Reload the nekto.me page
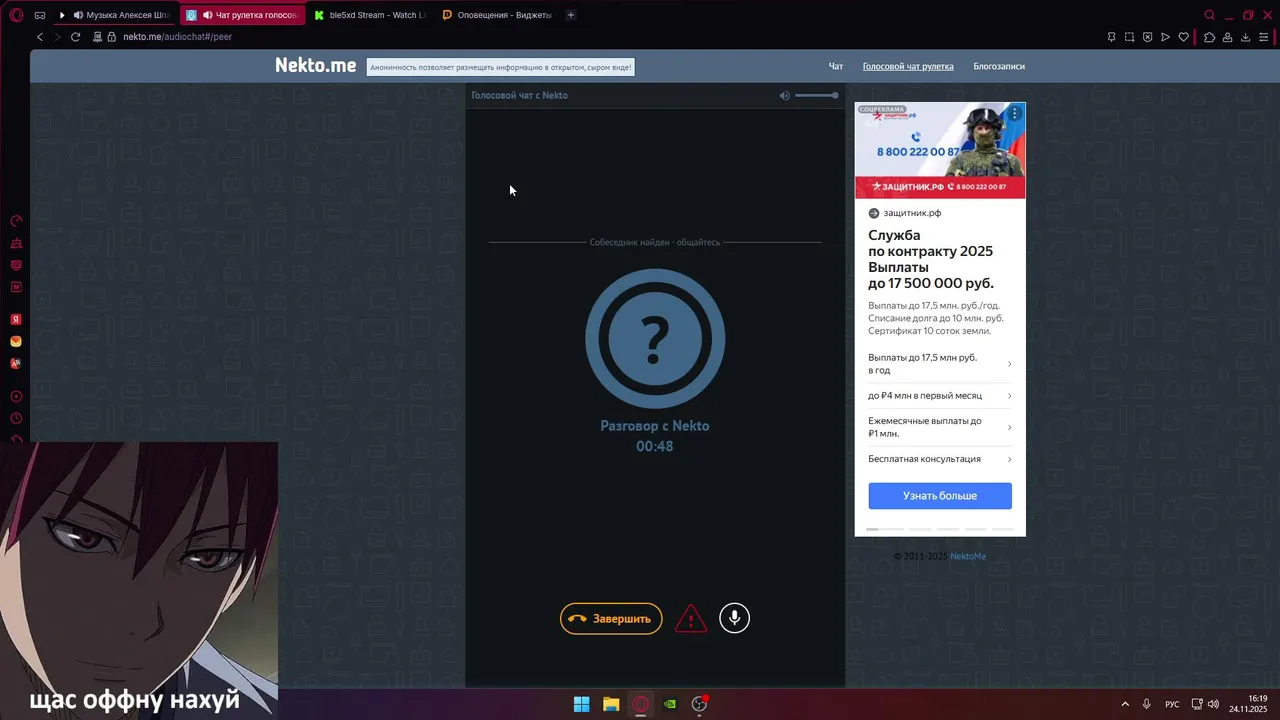The image size is (1280, 720). point(75,37)
